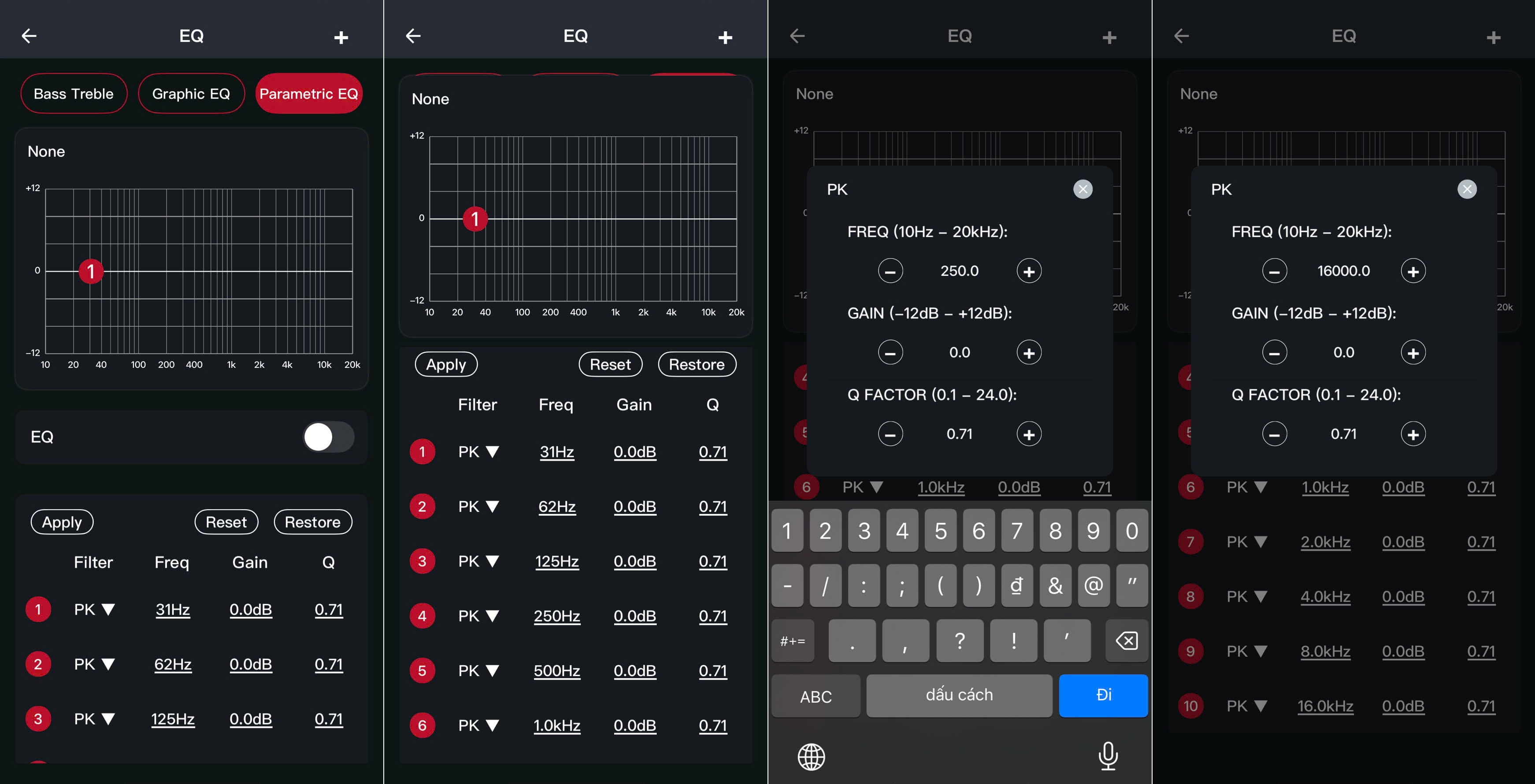Enable the EQ toggle switch
The image size is (1535, 784).
[x=328, y=437]
